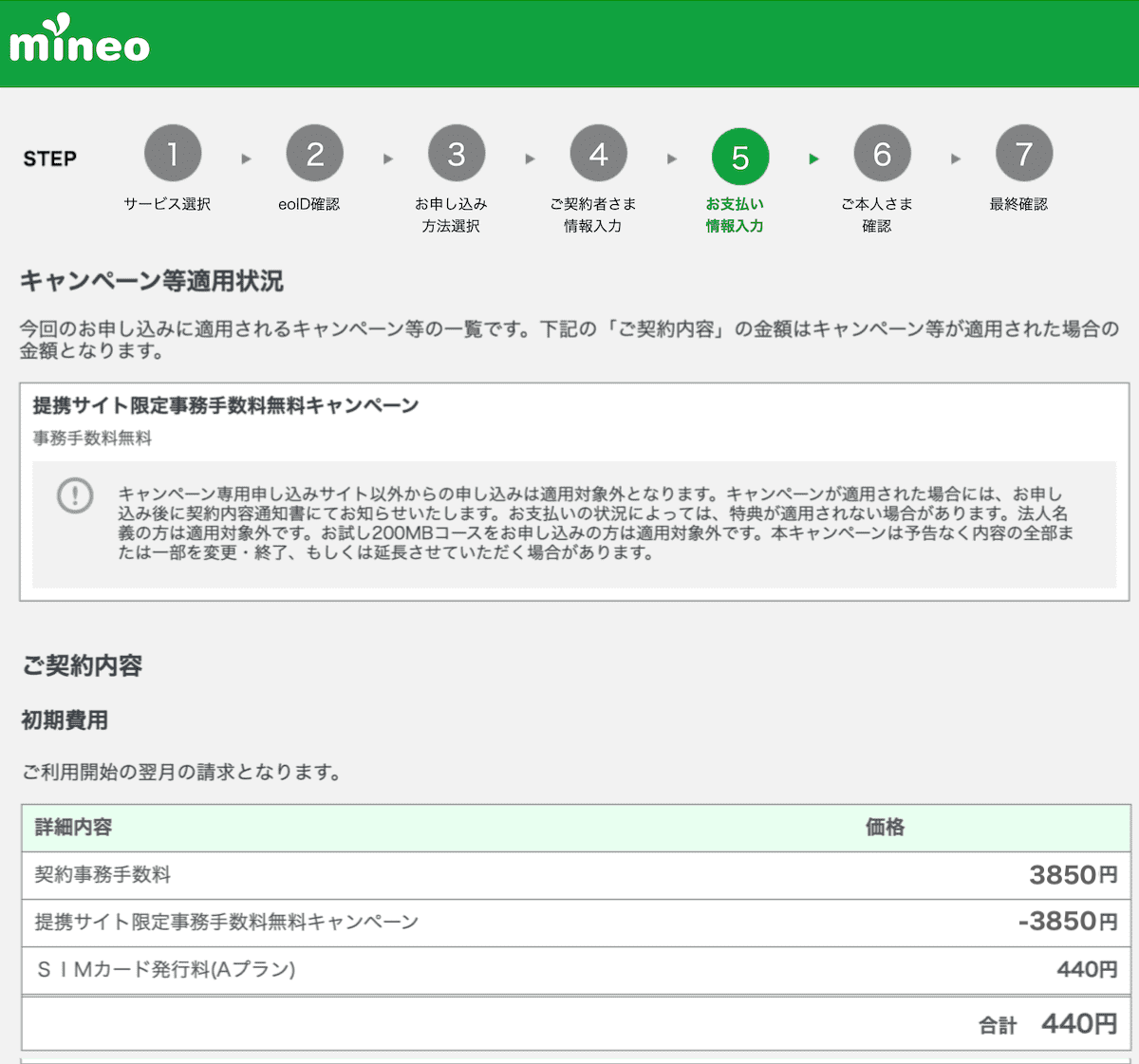Click the campaign discount row label in table
Screen dimensions: 1139x1064
227,922
